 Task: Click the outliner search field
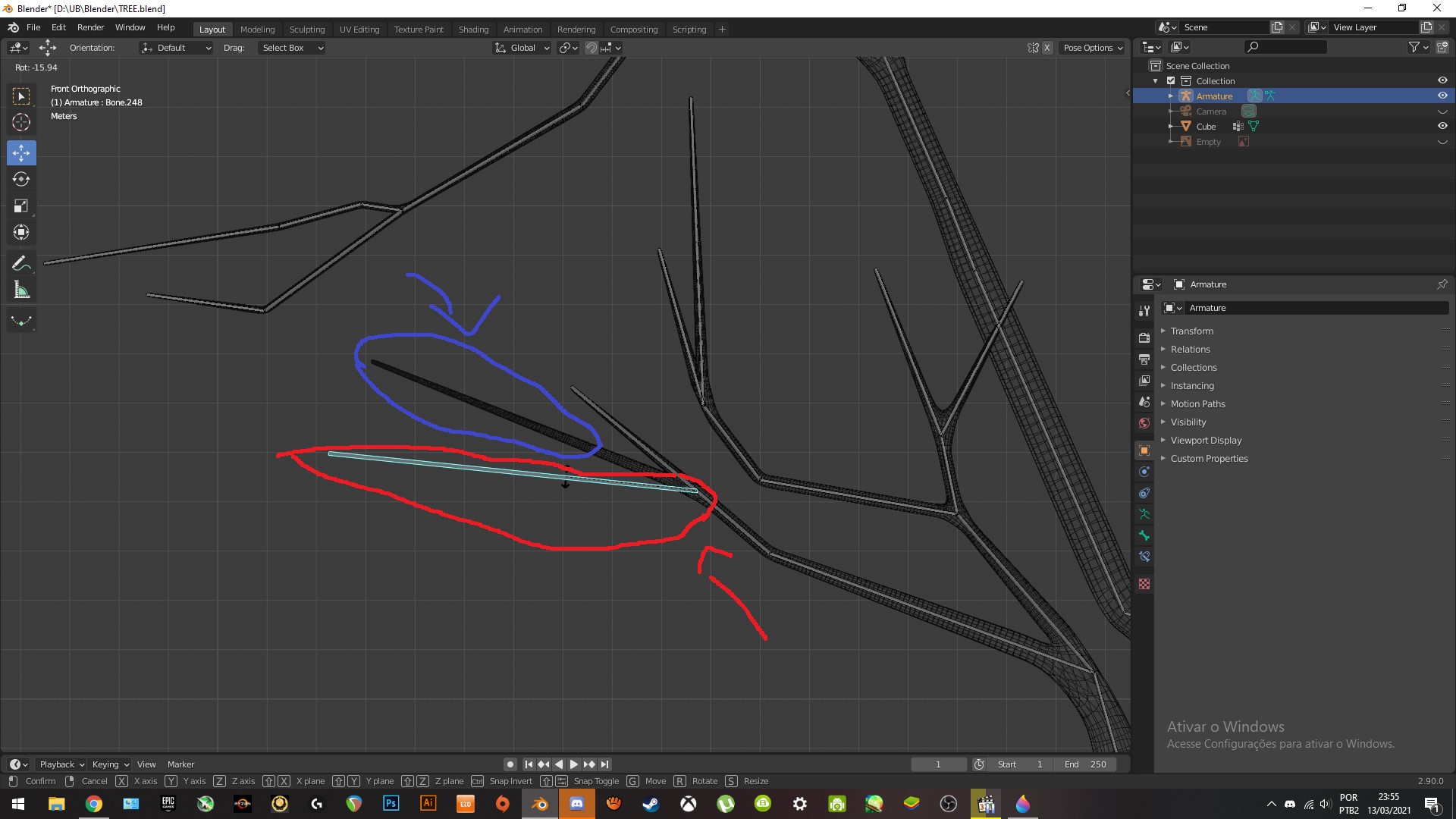(x=1286, y=47)
